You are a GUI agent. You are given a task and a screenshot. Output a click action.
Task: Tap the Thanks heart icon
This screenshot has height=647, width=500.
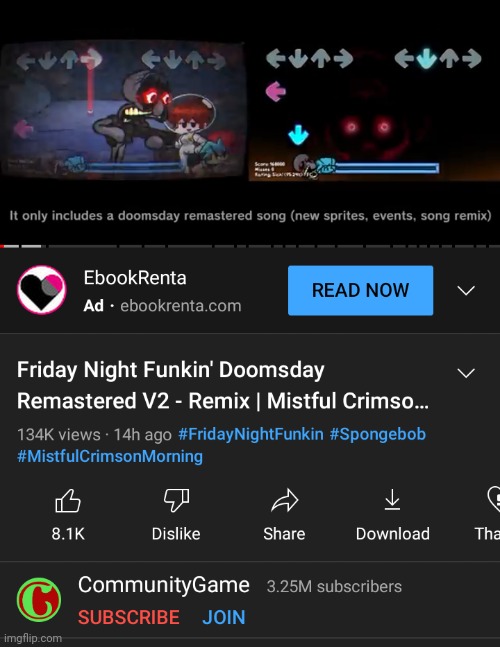(494, 498)
